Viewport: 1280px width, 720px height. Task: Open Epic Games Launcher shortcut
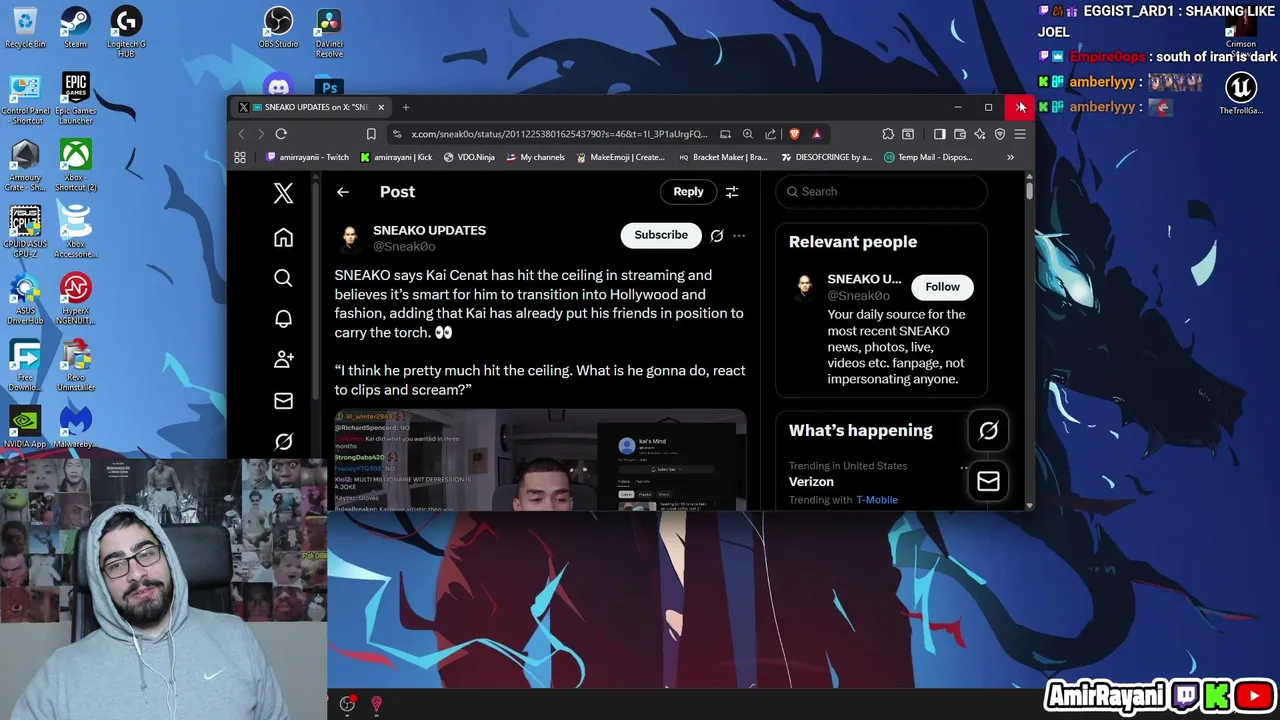75,98
